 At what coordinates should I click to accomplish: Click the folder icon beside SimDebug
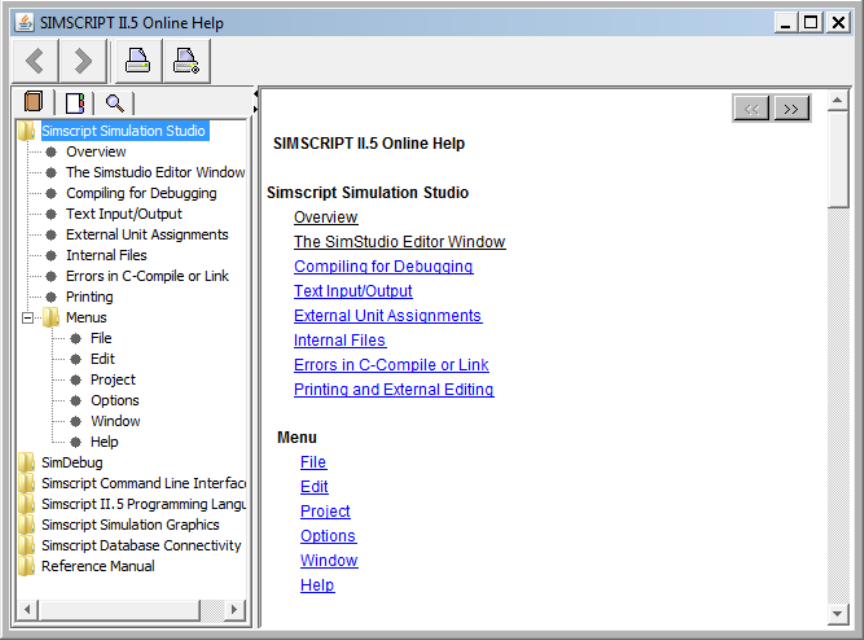26,462
